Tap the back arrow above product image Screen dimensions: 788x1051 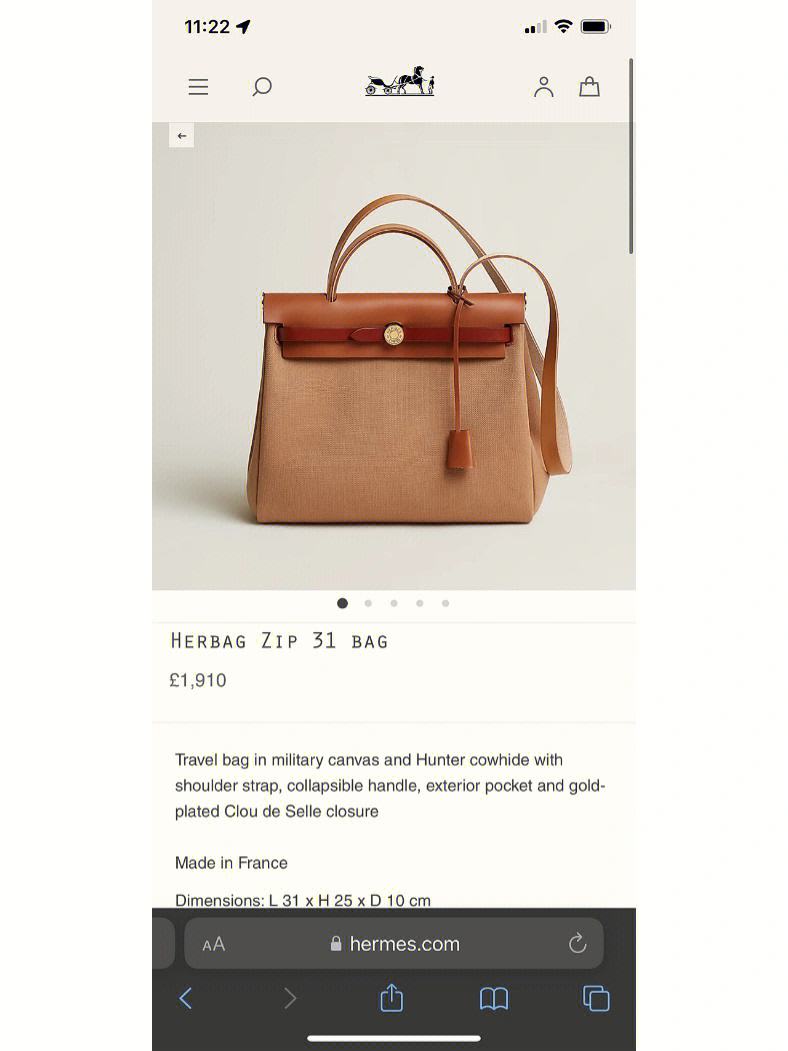(182, 135)
